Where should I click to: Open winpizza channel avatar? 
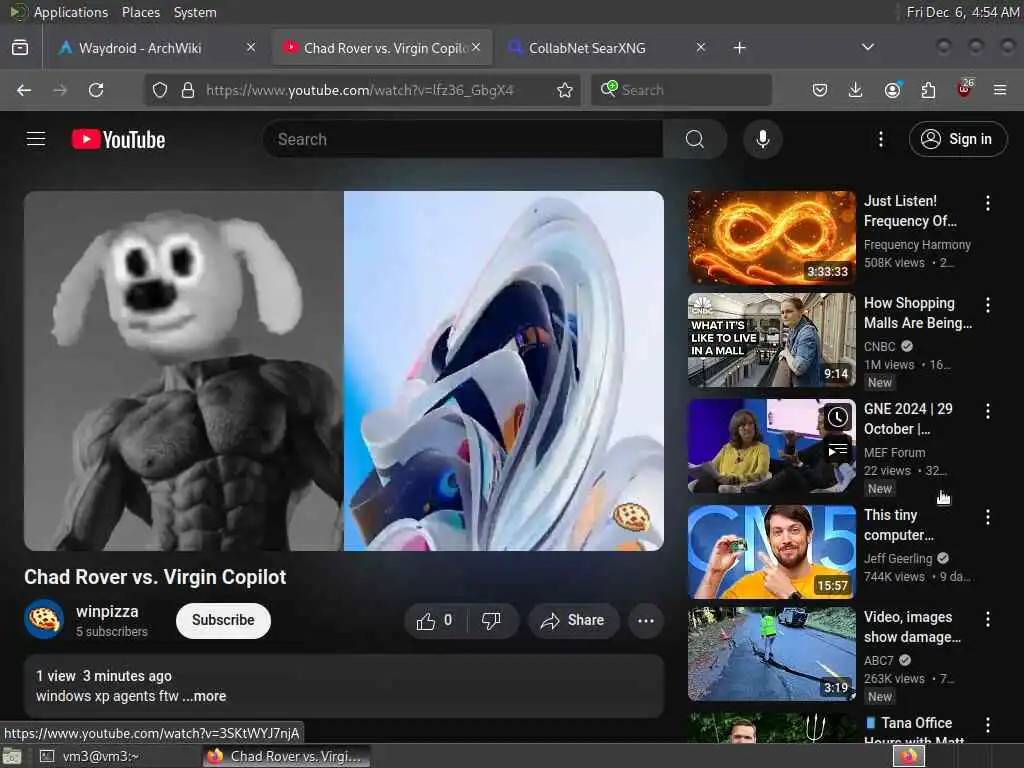44,619
